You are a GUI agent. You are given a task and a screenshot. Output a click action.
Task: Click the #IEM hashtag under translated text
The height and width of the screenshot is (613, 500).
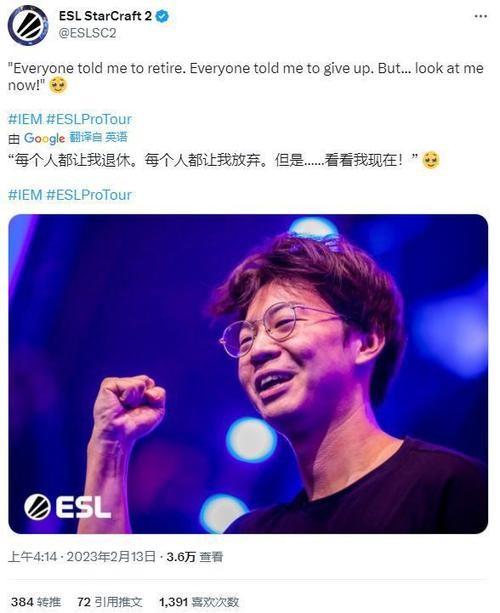coord(25,195)
